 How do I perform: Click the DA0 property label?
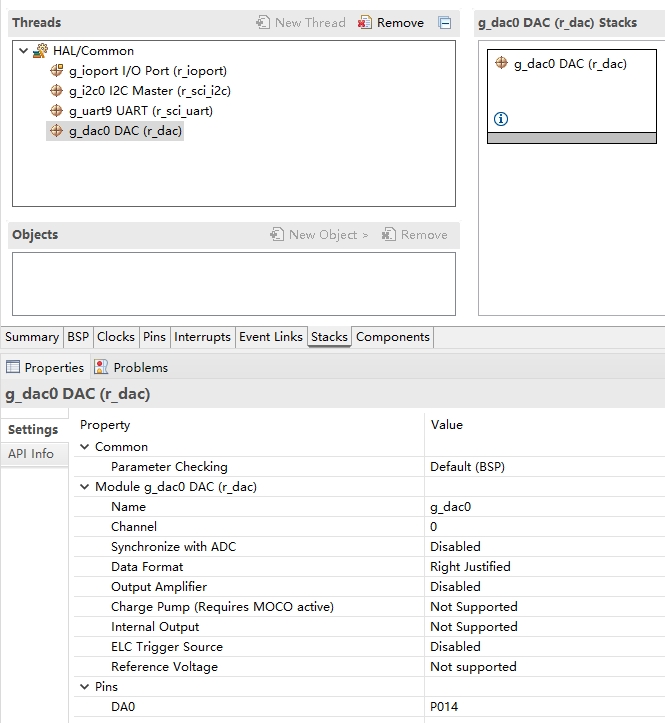[123, 707]
